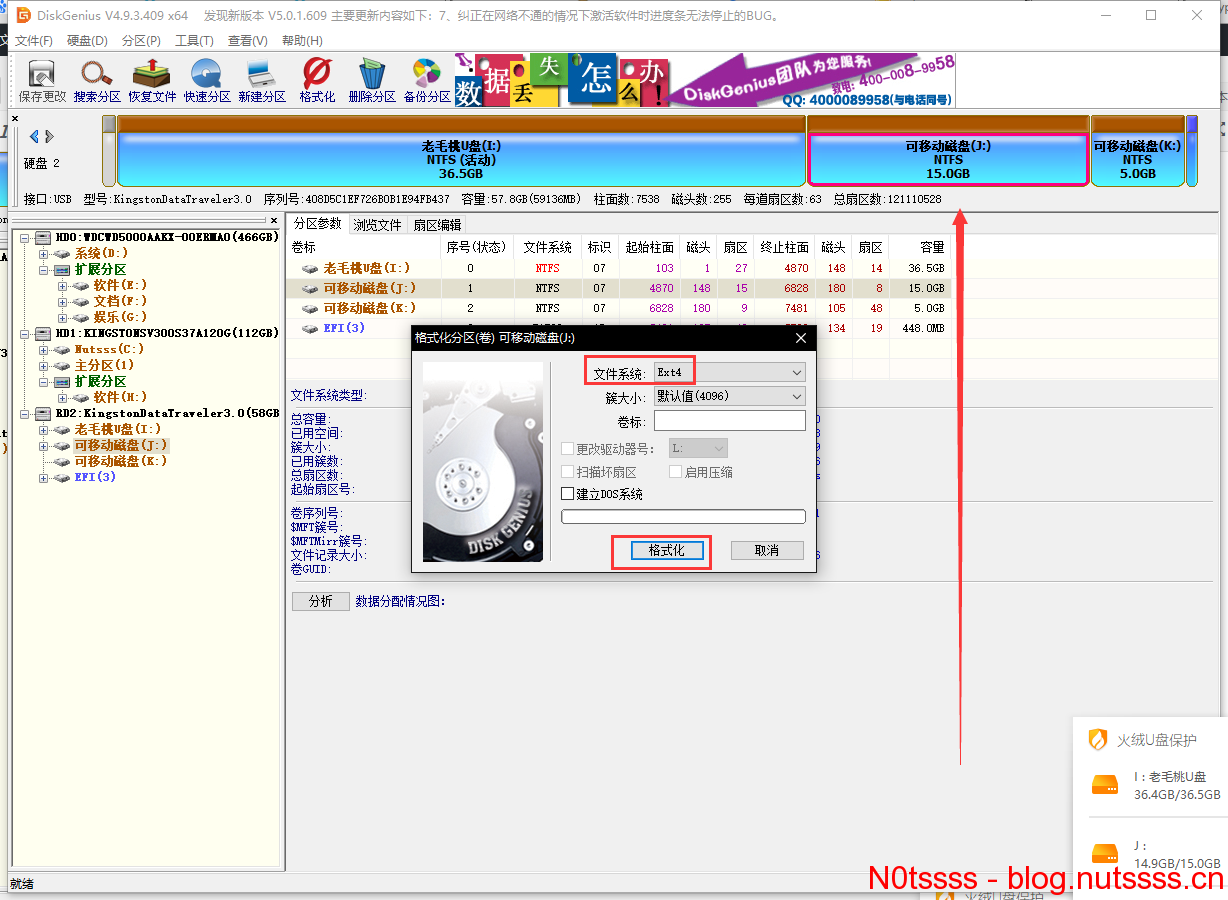Viewport: 1228px width, 900px height.
Task: Go to next disk with right arrow
Action: 49,136
